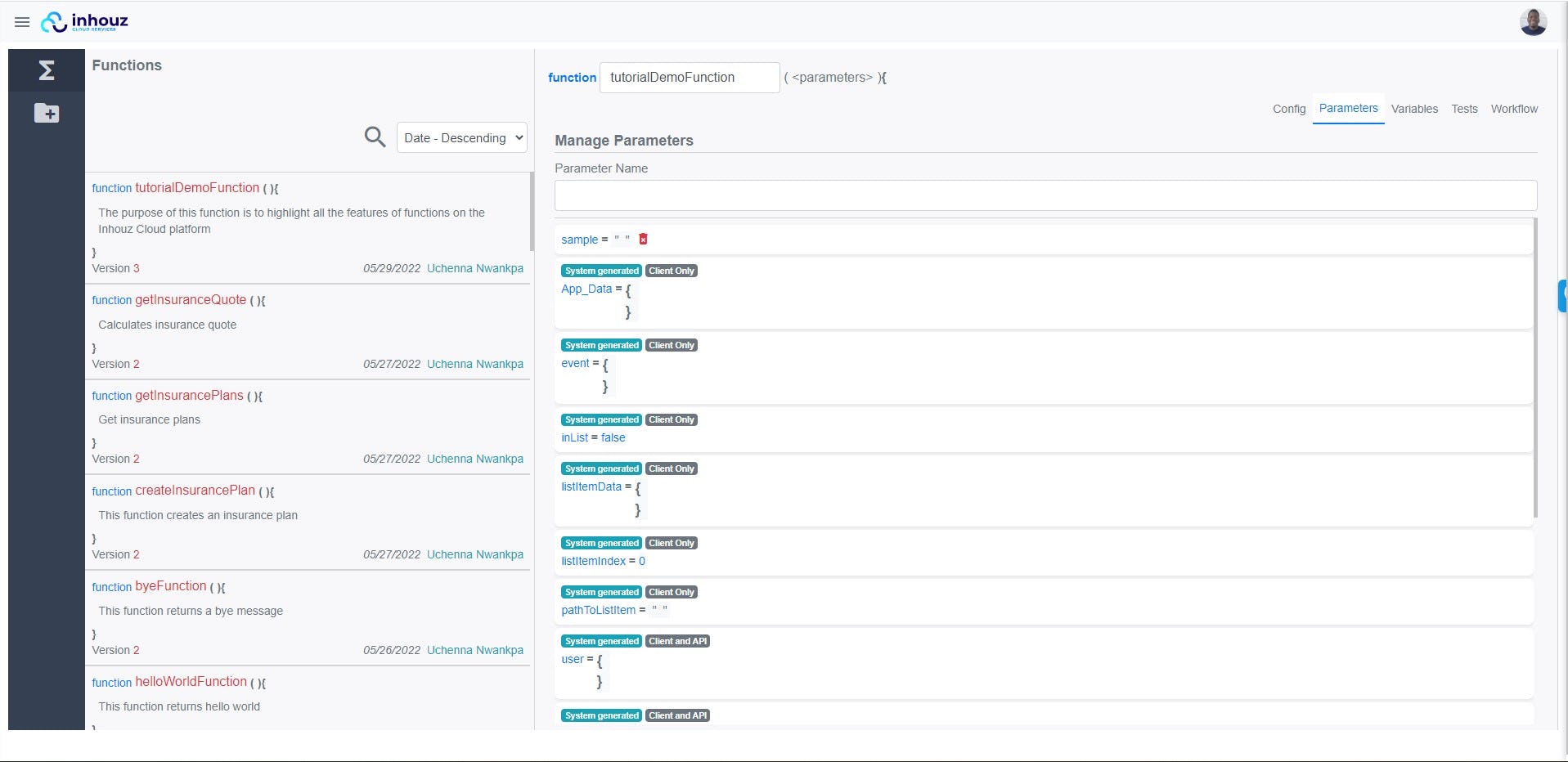The height and width of the screenshot is (762, 1568).
Task: Select helloWorldFunction from the list
Action: 191,682
